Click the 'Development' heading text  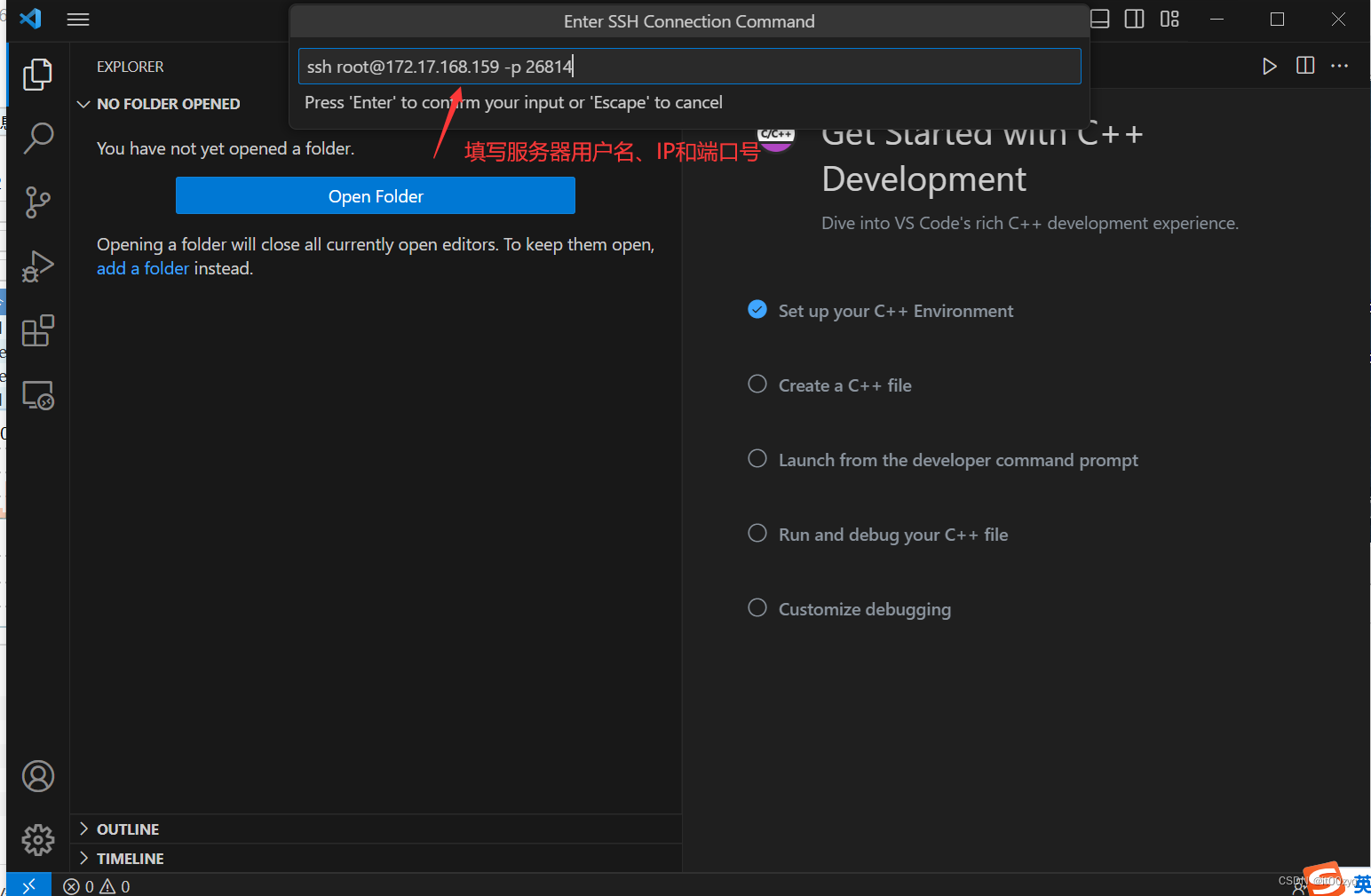(x=924, y=179)
